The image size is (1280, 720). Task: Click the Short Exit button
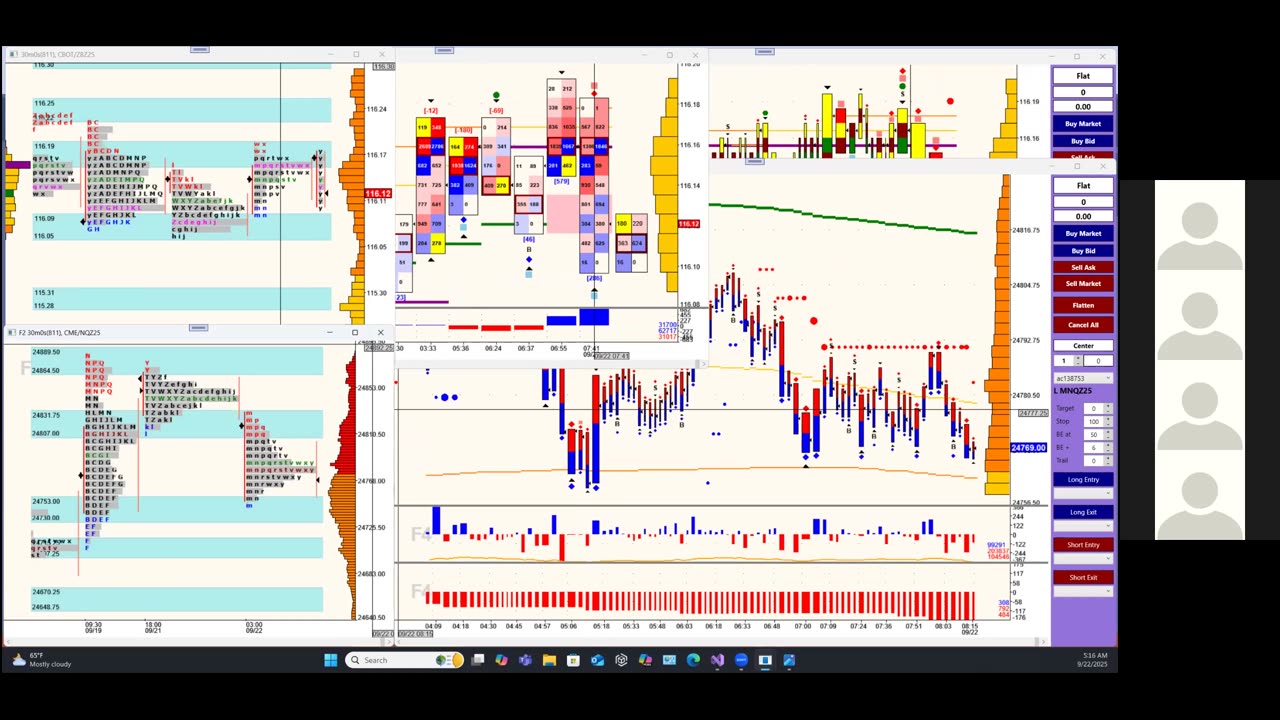click(x=1083, y=577)
